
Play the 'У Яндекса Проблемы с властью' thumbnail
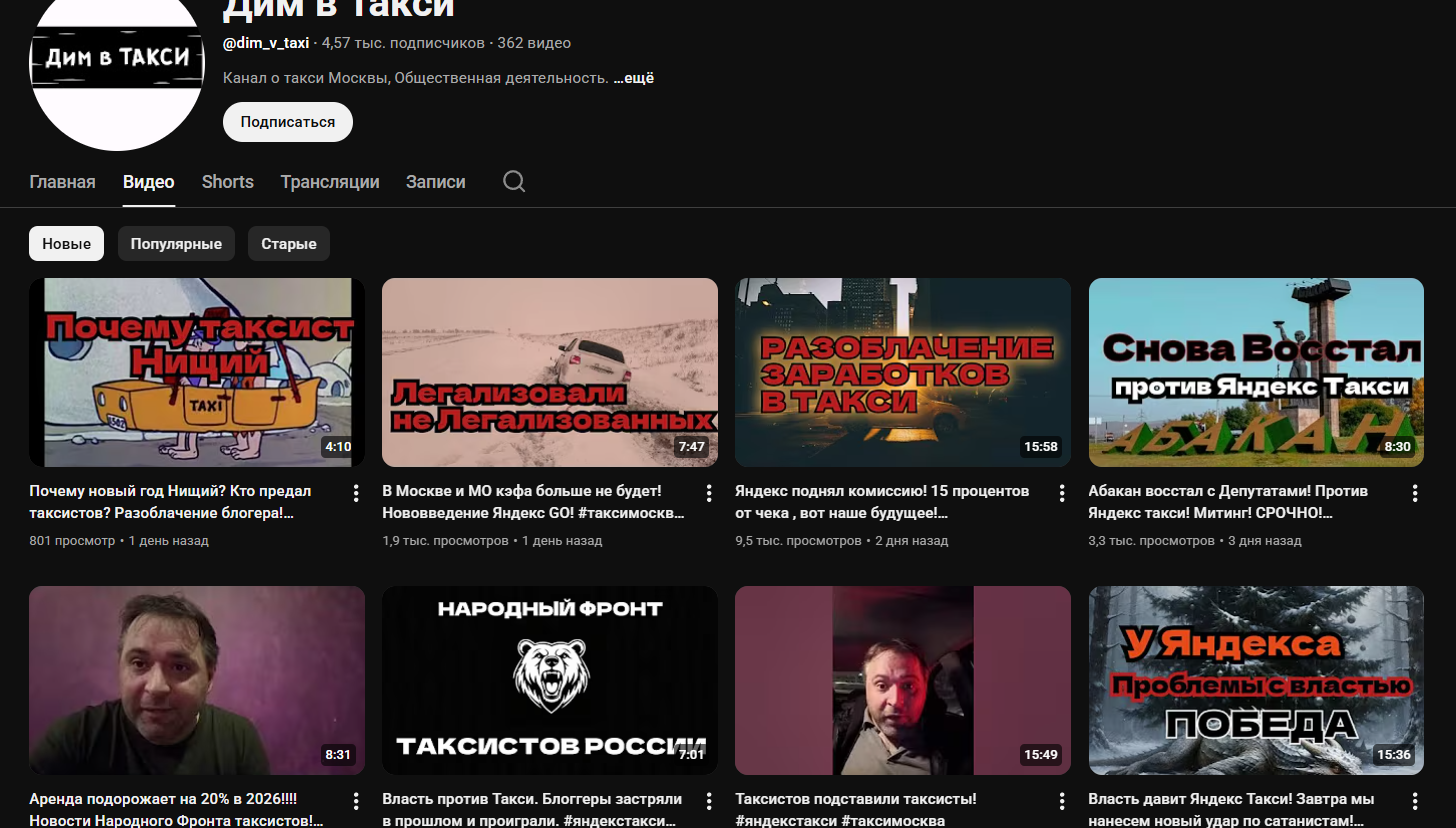[x=1256, y=680]
